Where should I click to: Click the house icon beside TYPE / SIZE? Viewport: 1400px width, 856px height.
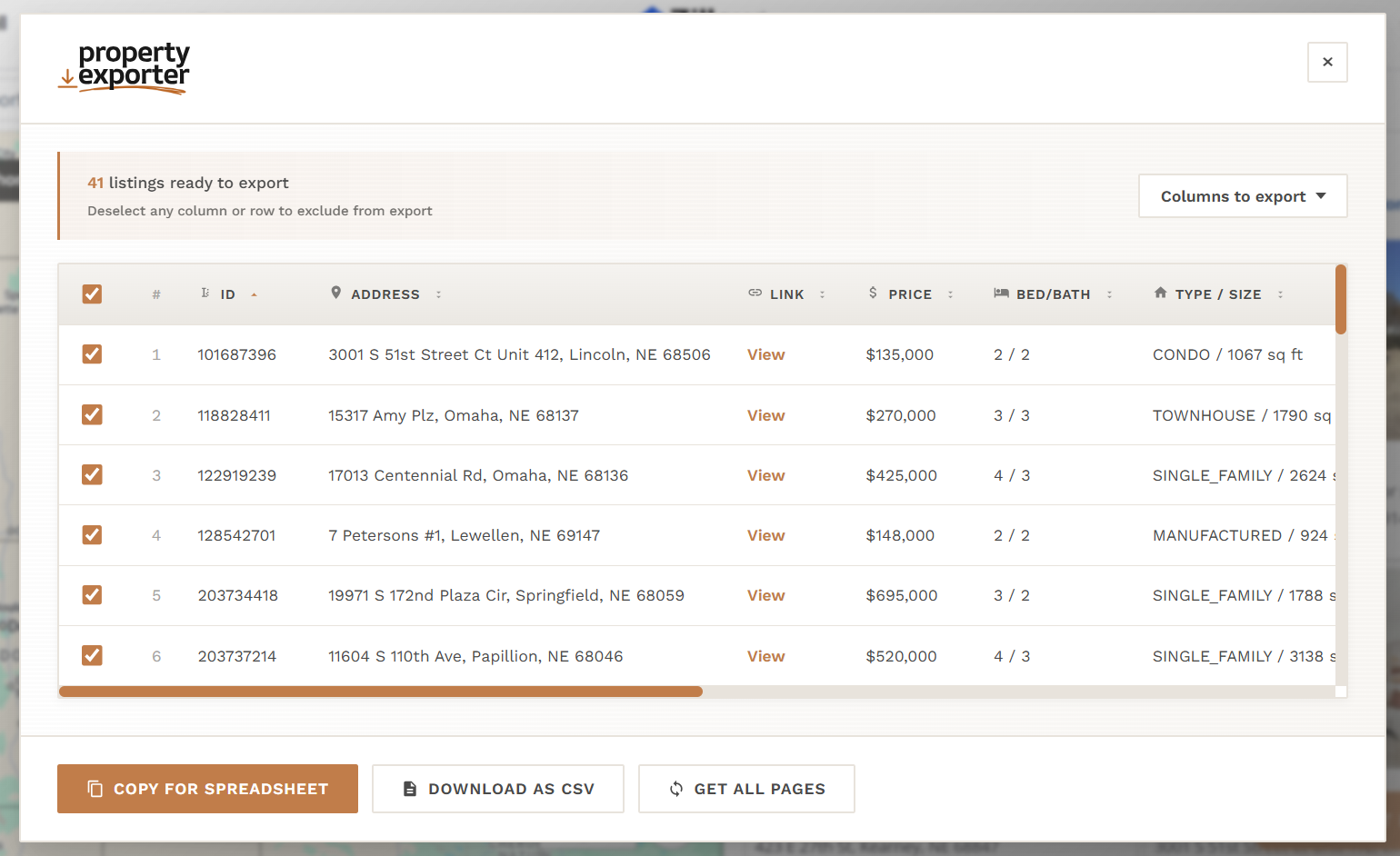coord(1160,293)
